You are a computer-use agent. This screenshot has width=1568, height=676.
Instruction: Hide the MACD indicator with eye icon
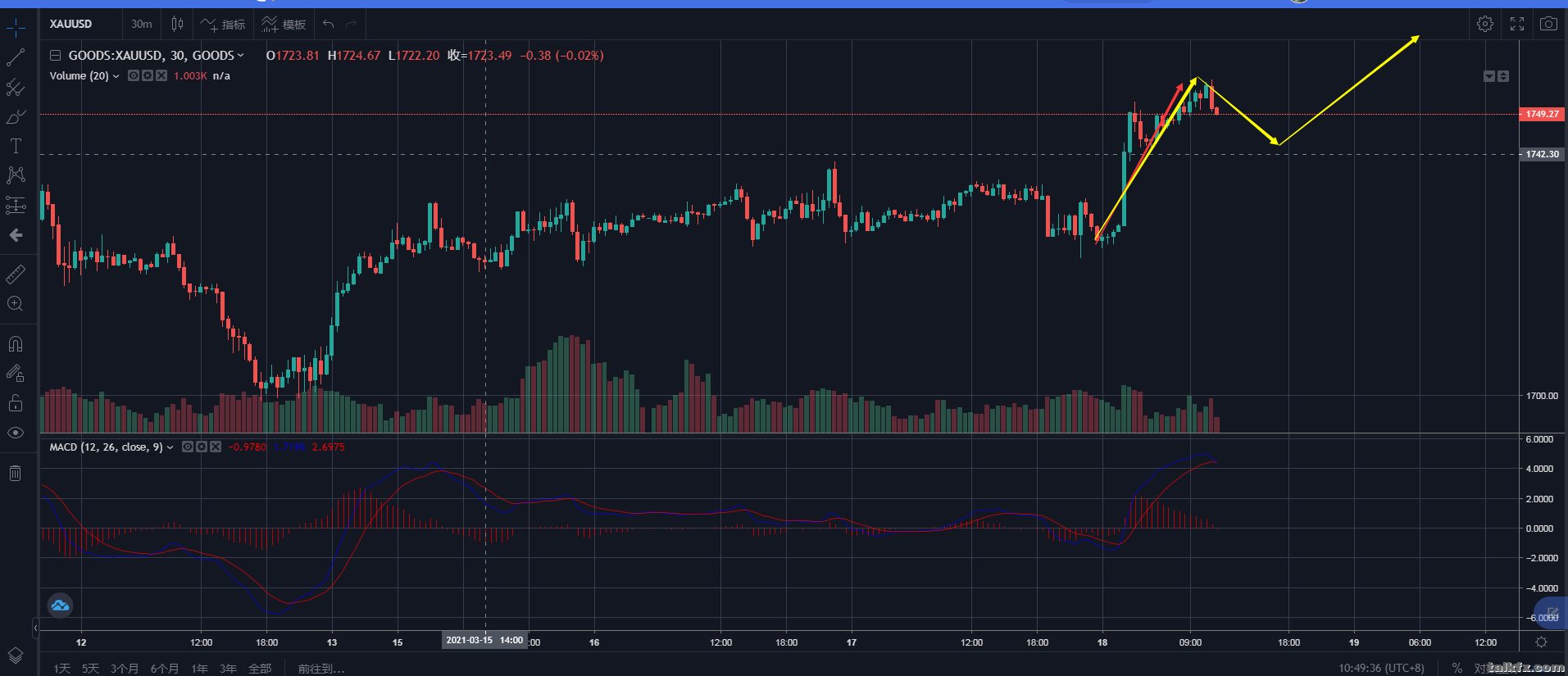pyautogui.click(x=188, y=447)
